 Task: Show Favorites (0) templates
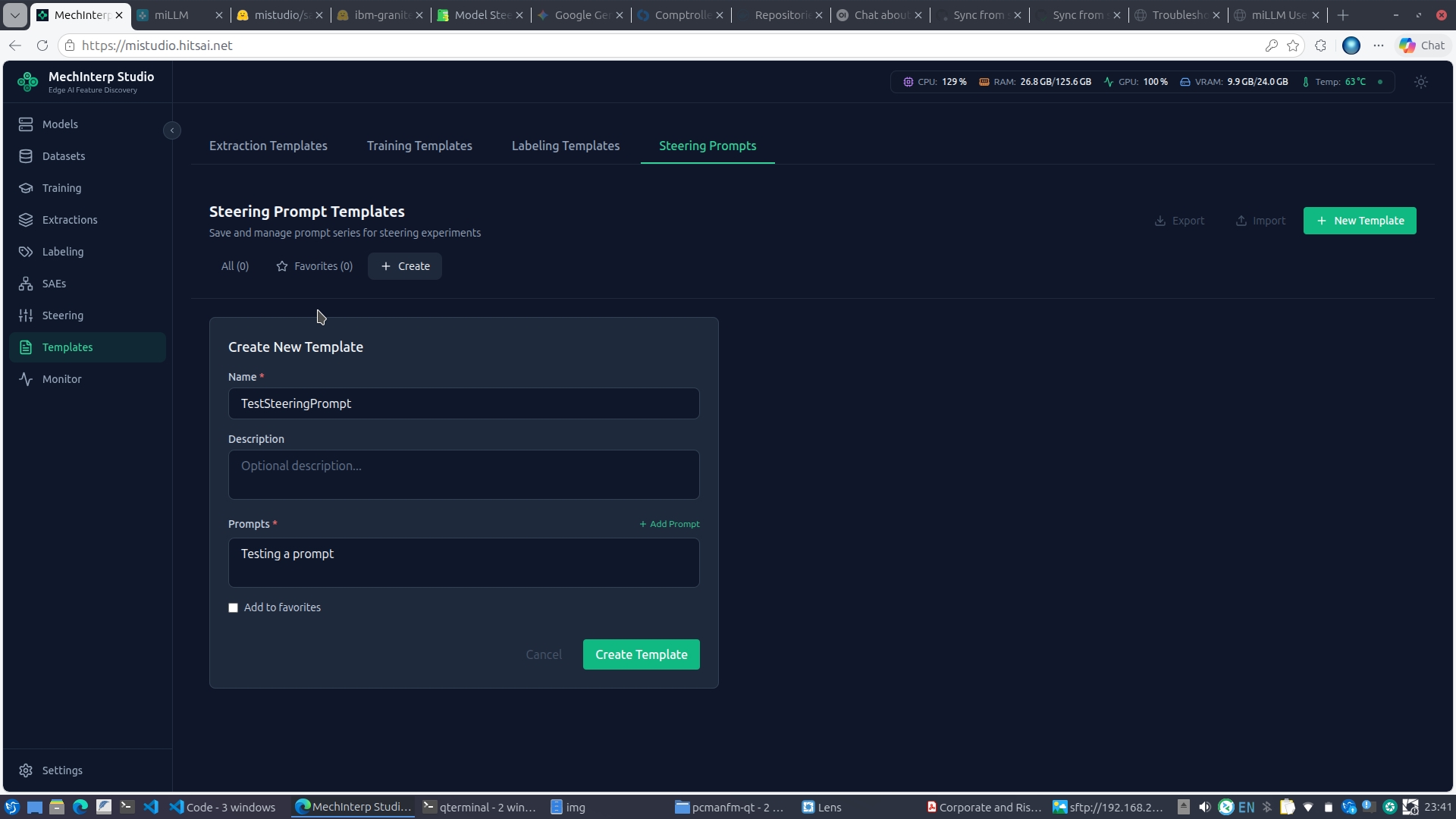315,266
